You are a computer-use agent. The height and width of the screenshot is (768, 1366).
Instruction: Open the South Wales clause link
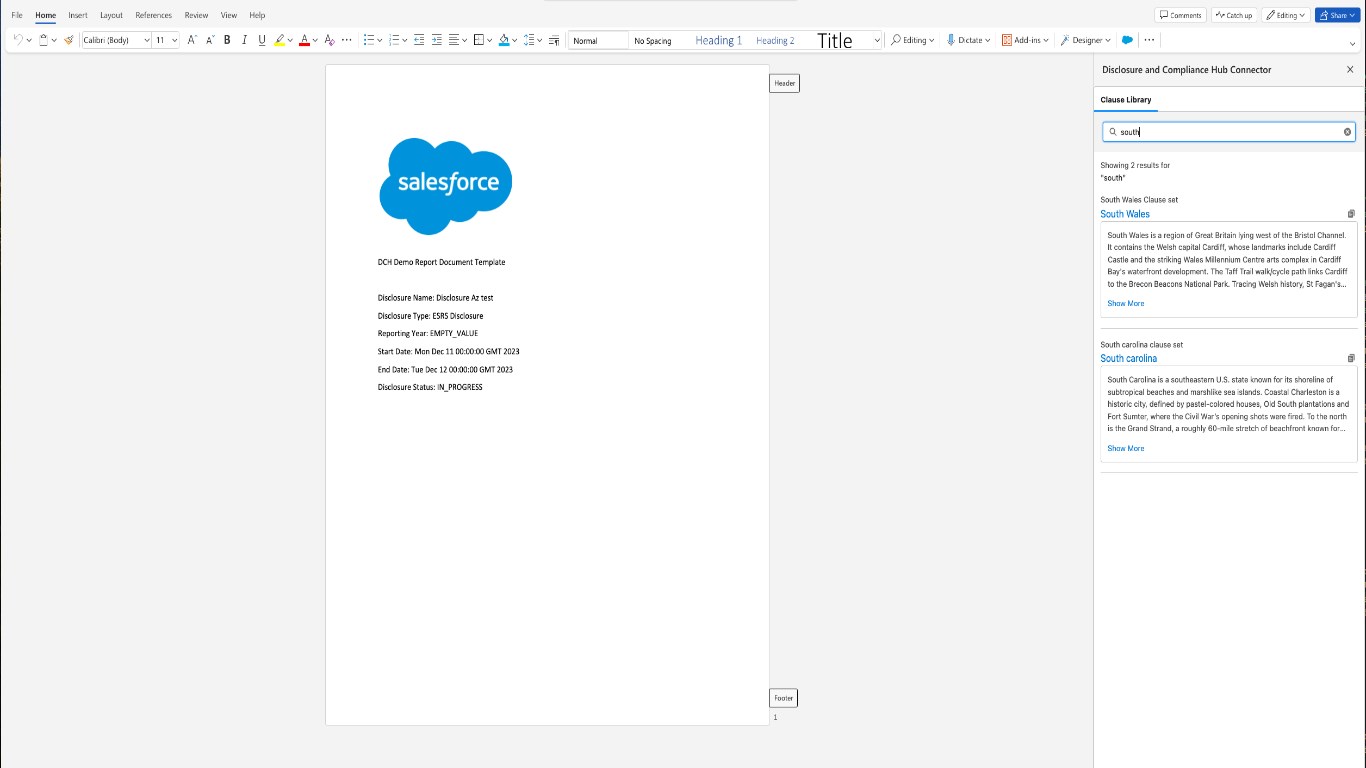[1125, 214]
